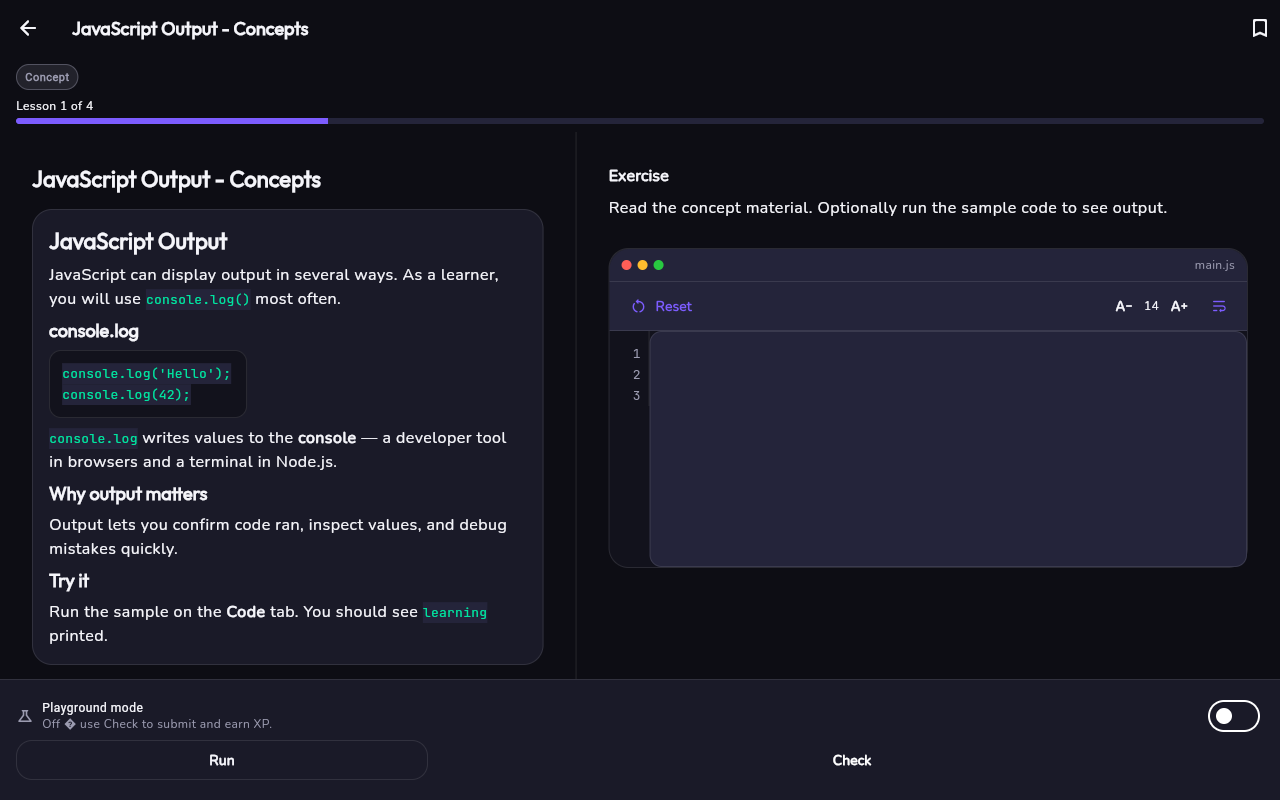Enable the Playground mode switch
1280x800 pixels.
(x=1234, y=716)
